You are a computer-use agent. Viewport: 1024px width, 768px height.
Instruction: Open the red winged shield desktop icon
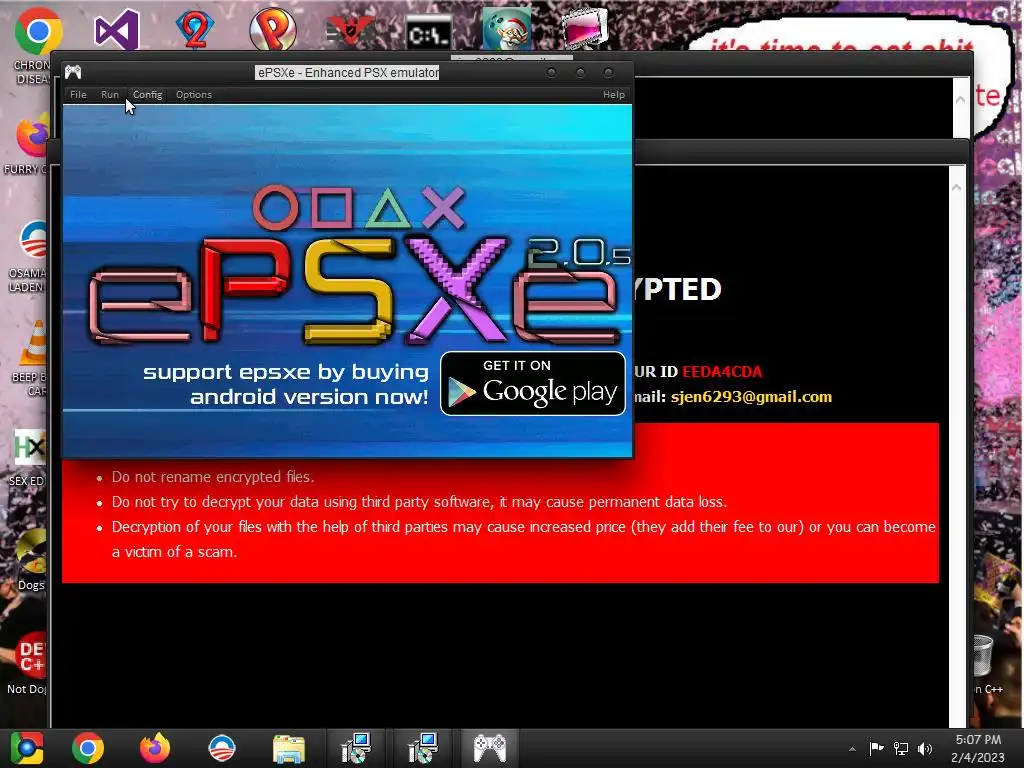click(350, 31)
